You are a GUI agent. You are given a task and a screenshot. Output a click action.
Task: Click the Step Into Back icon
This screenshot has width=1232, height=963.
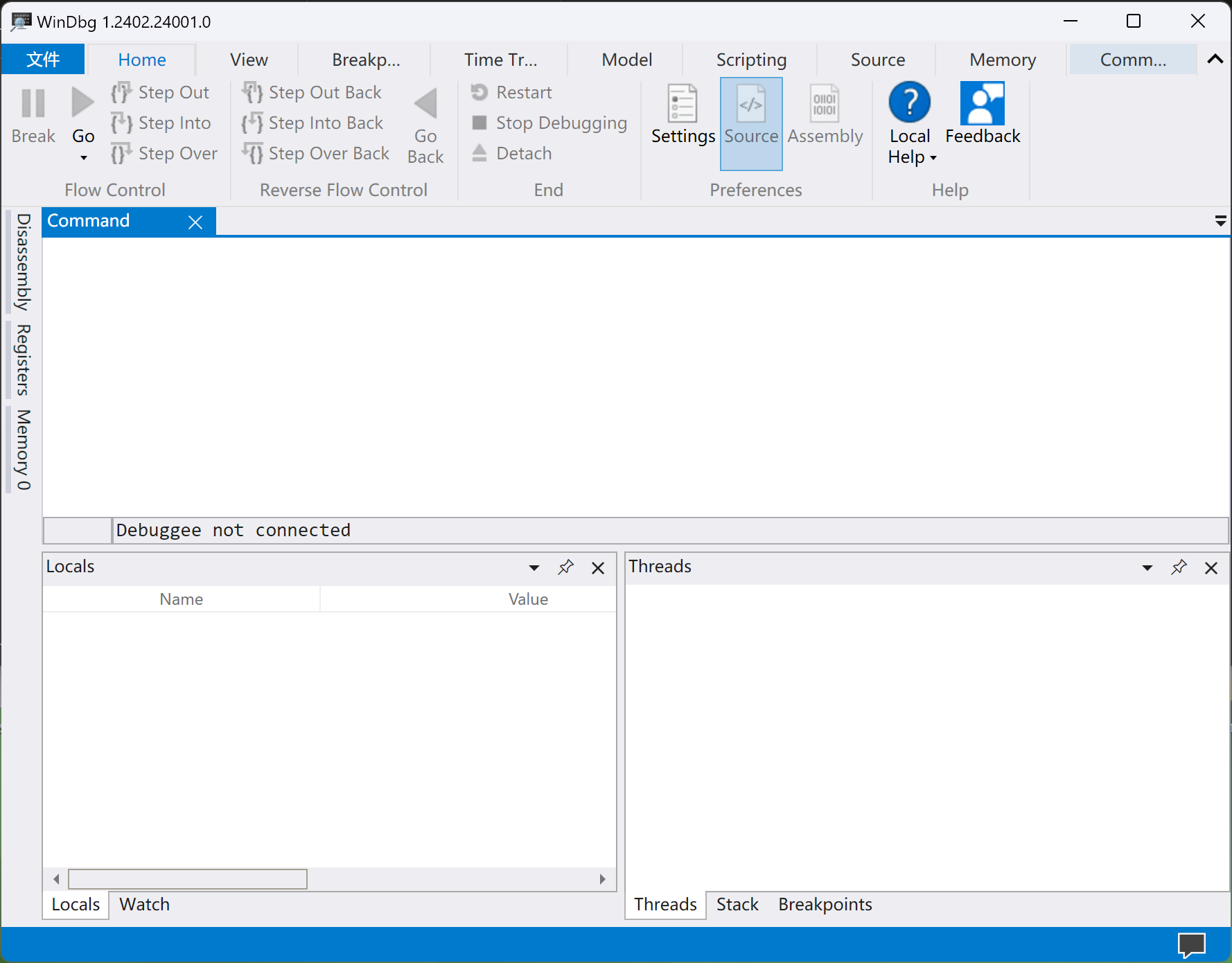click(252, 123)
